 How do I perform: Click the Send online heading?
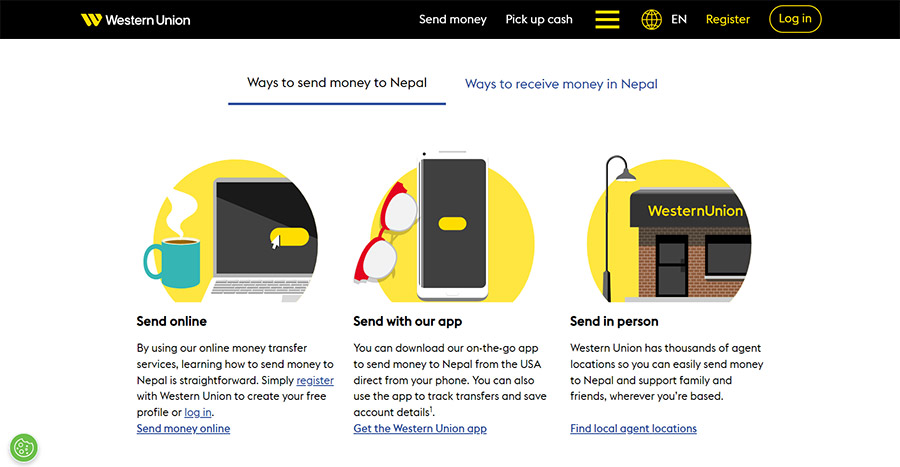[x=172, y=321]
